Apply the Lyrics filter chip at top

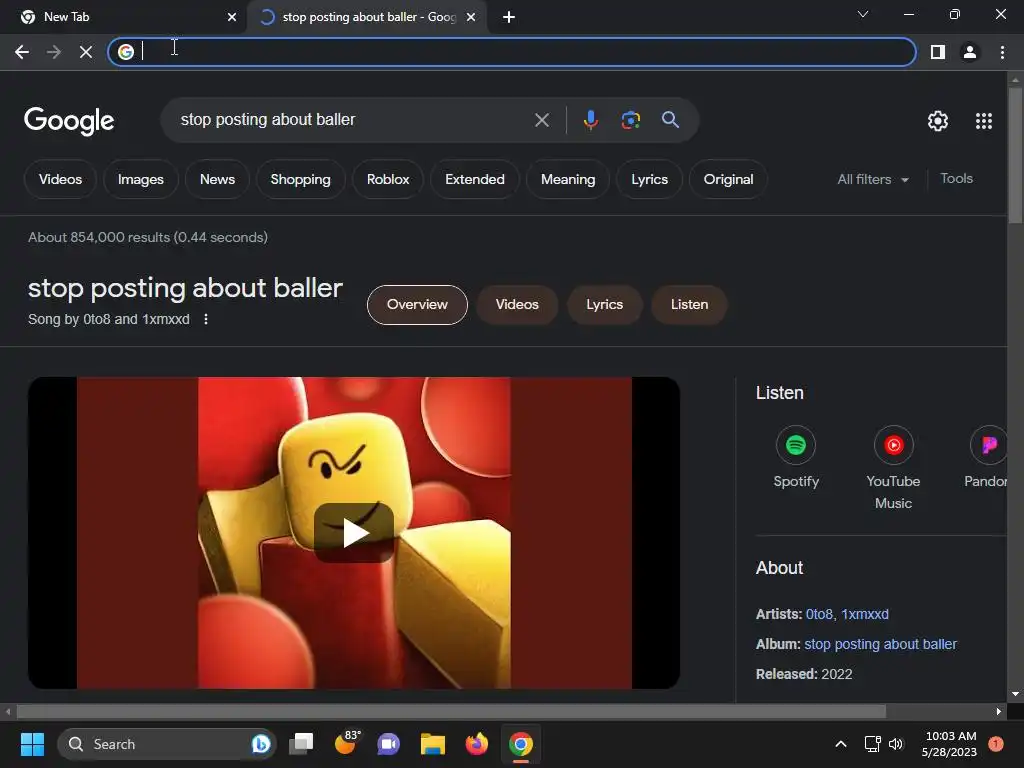click(x=649, y=179)
